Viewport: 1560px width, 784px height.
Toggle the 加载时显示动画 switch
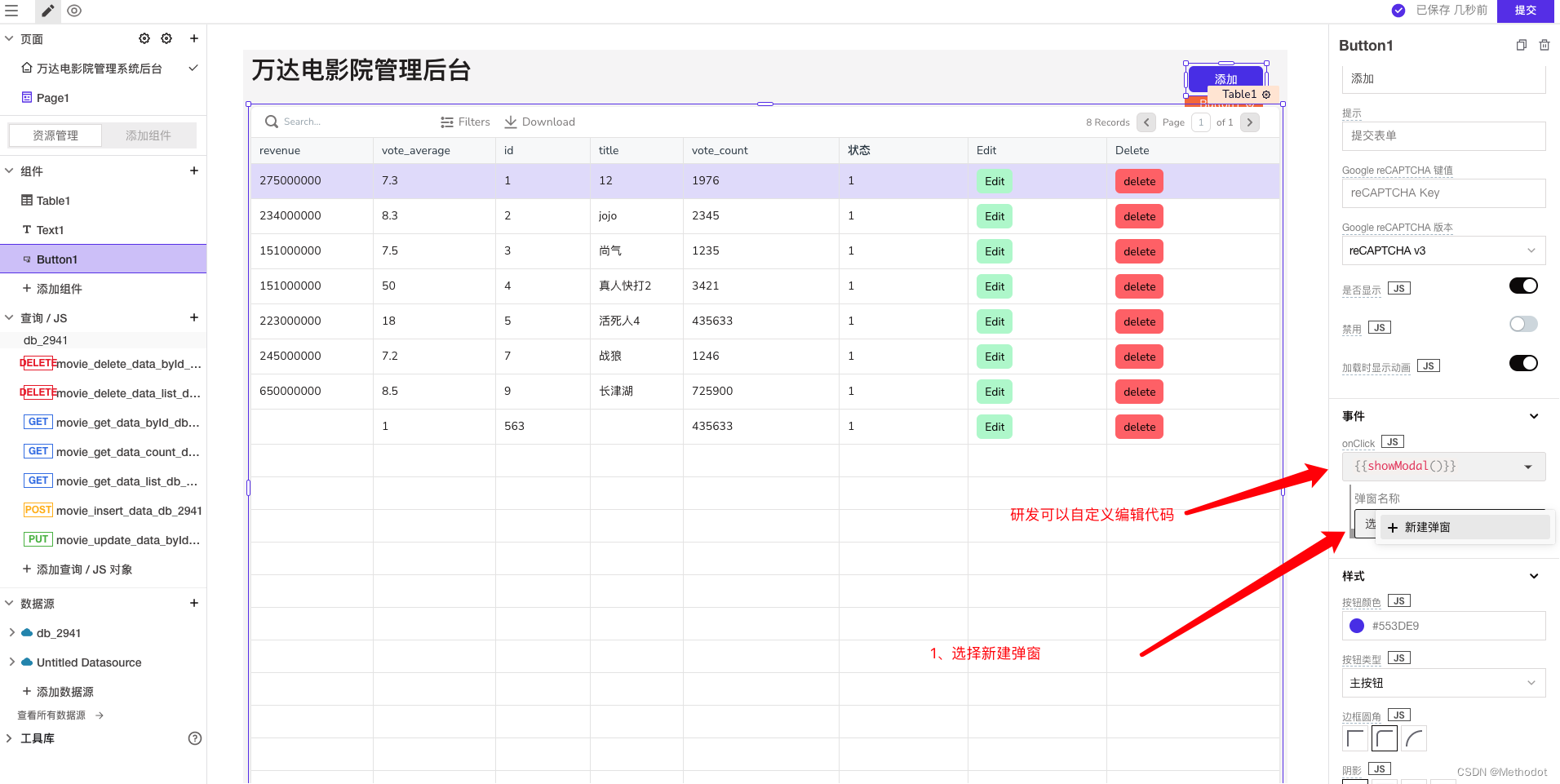[1523, 363]
